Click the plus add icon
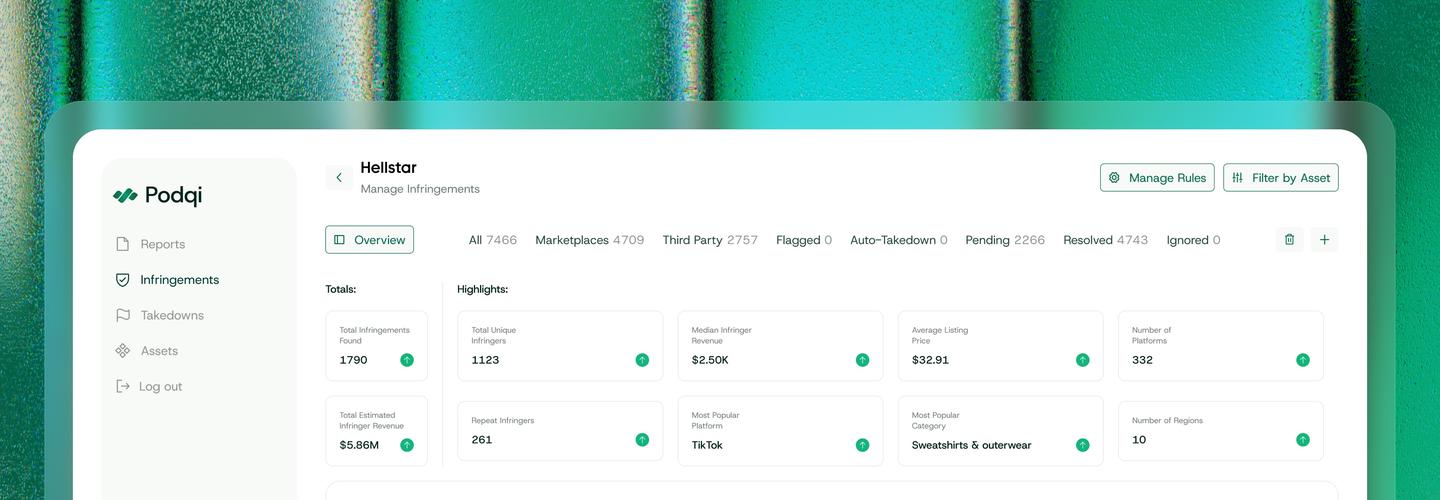This screenshot has width=1440, height=500. (x=1324, y=240)
